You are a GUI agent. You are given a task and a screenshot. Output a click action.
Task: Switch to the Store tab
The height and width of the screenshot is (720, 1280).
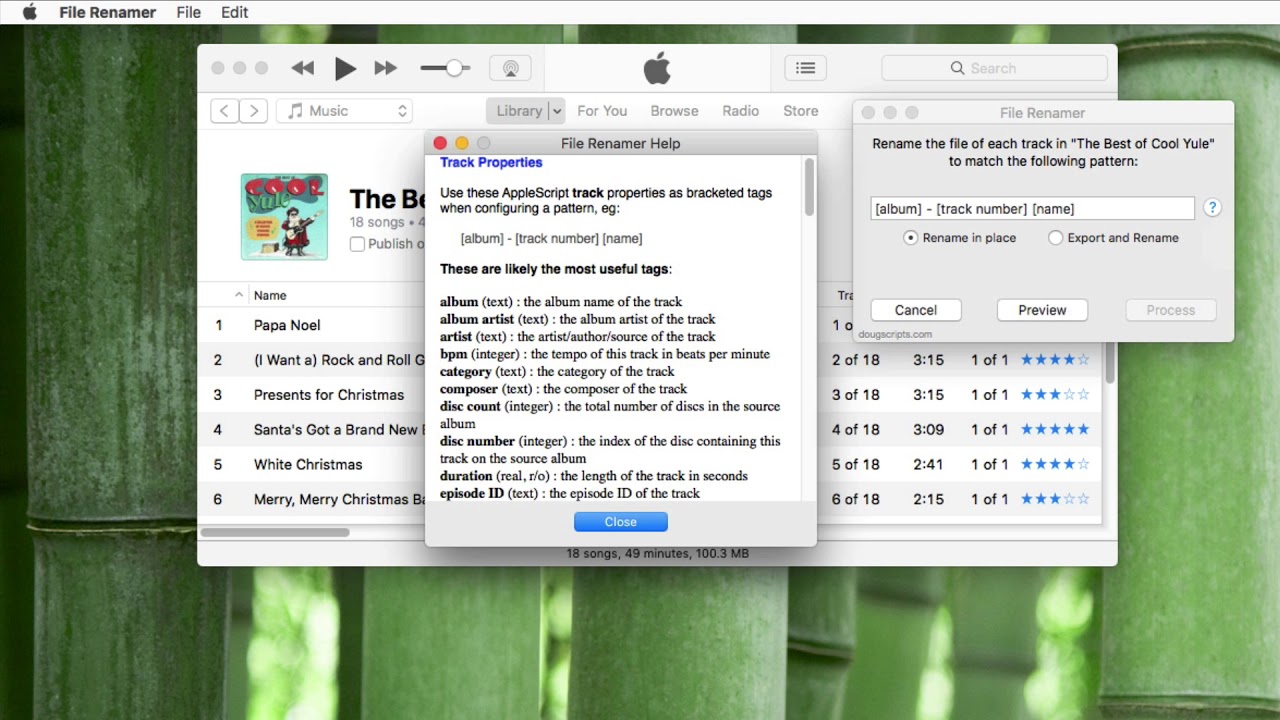point(800,111)
